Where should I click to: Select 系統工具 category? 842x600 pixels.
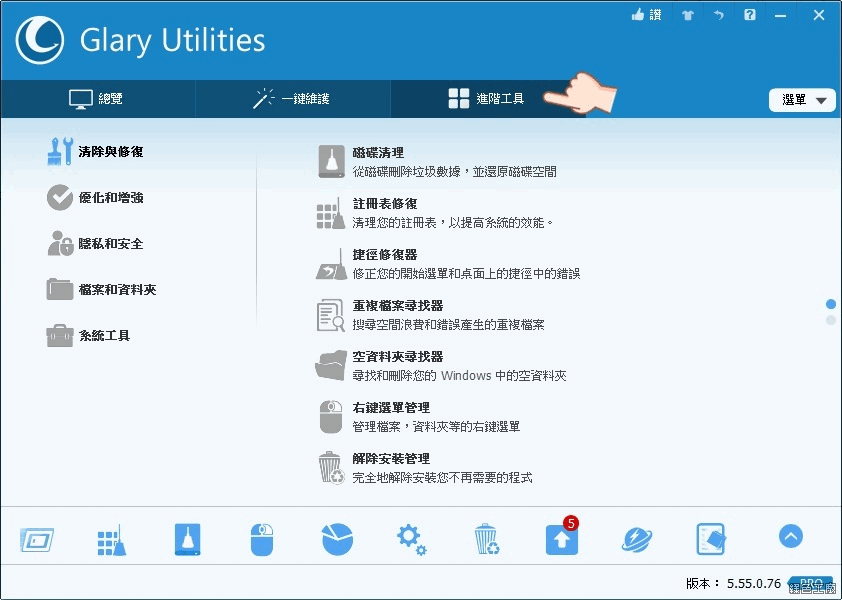click(104, 336)
